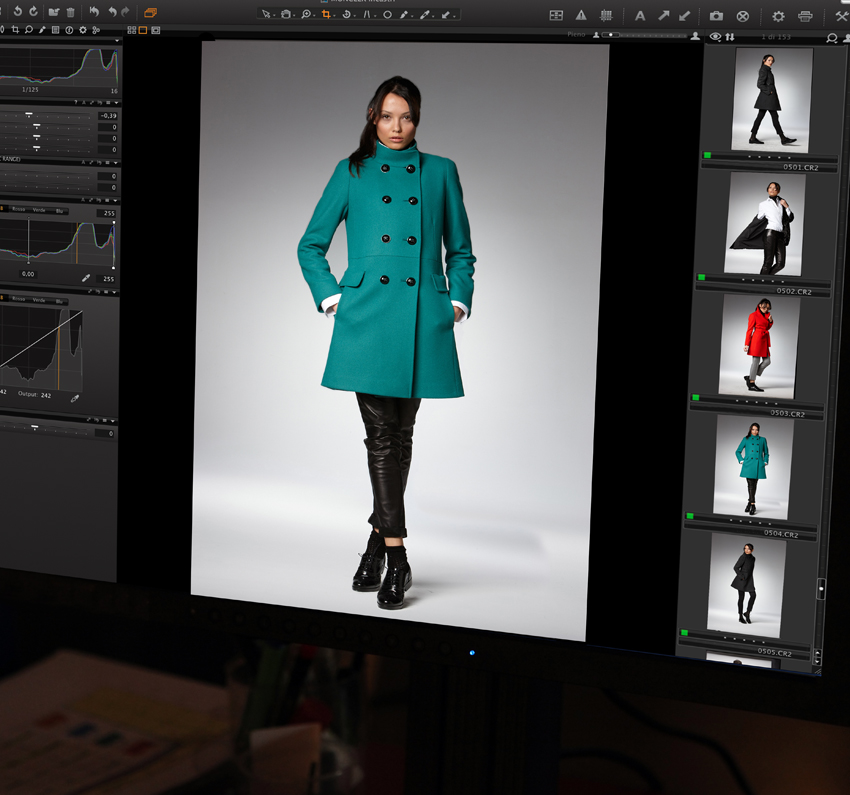Open the exposure panel menu arrow

pyautogui.click(x=116, y=102)
